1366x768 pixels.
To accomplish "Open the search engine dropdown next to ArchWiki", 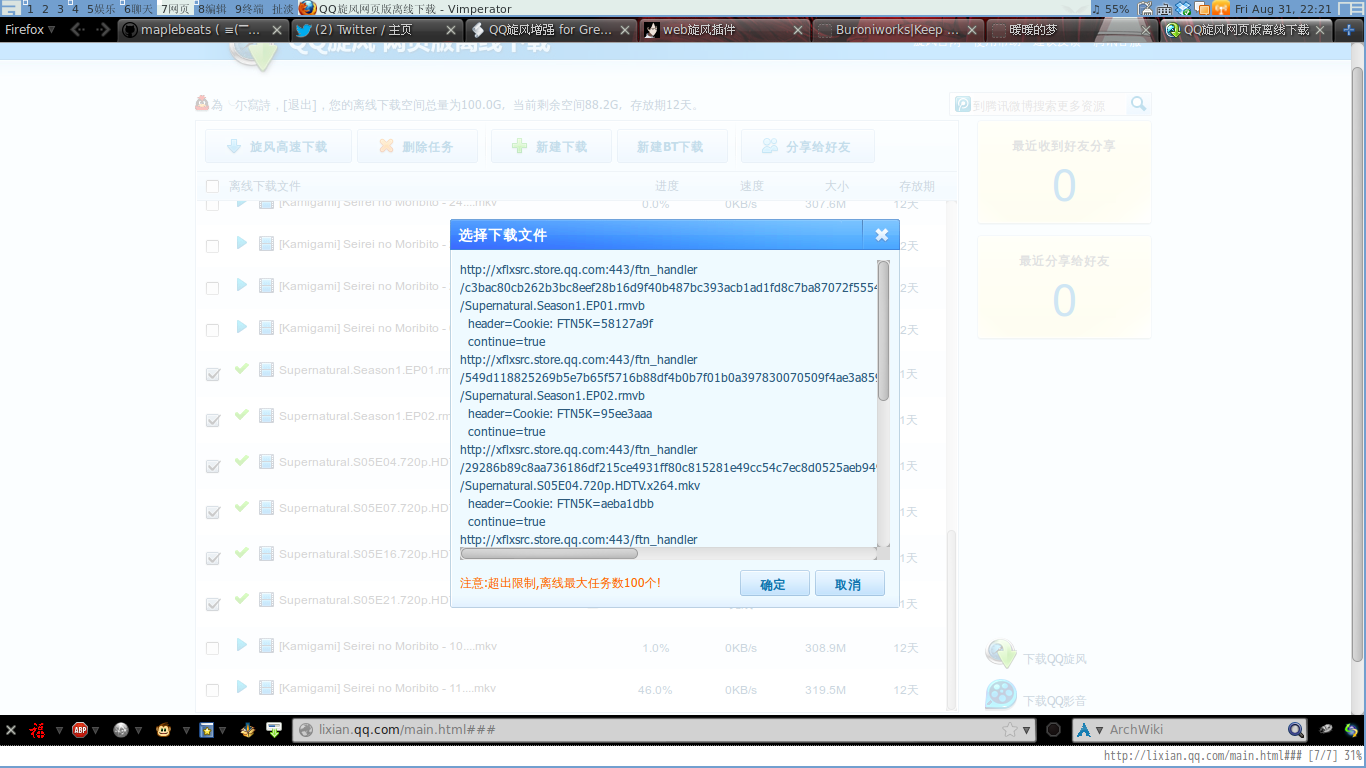I will point(1100,731).
